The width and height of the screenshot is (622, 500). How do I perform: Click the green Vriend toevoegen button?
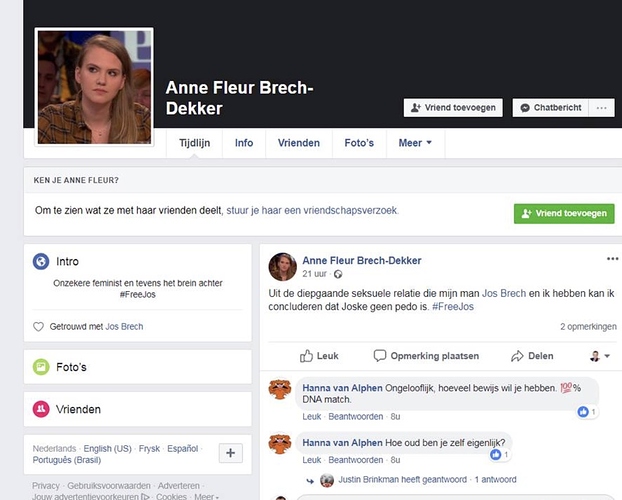point(564,213)
